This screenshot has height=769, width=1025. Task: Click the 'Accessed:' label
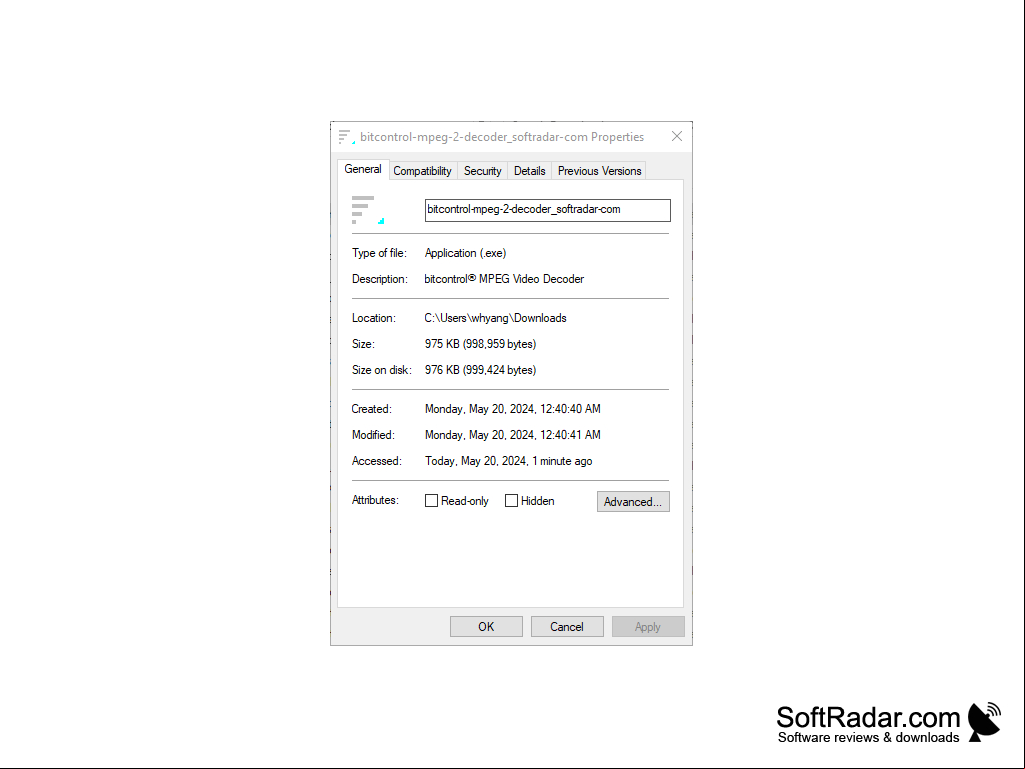tap(377, 461)
